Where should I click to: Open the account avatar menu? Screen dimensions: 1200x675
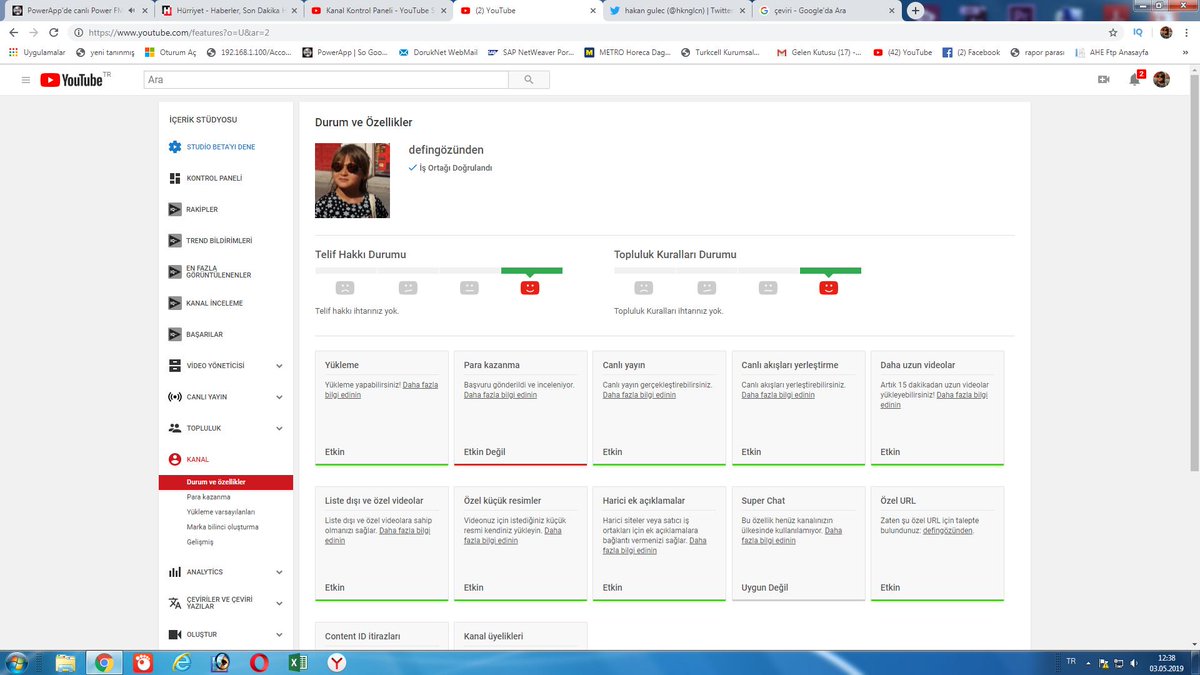(x=1161, y=80)
